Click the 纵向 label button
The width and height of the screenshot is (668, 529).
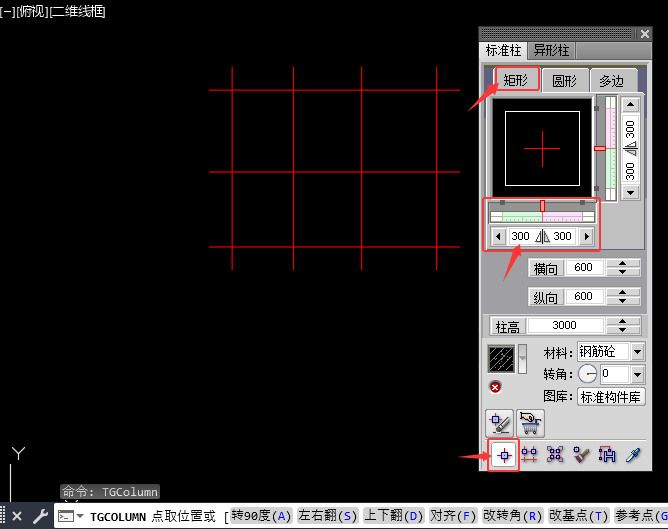pyautogui.click(x=546, y=297)
